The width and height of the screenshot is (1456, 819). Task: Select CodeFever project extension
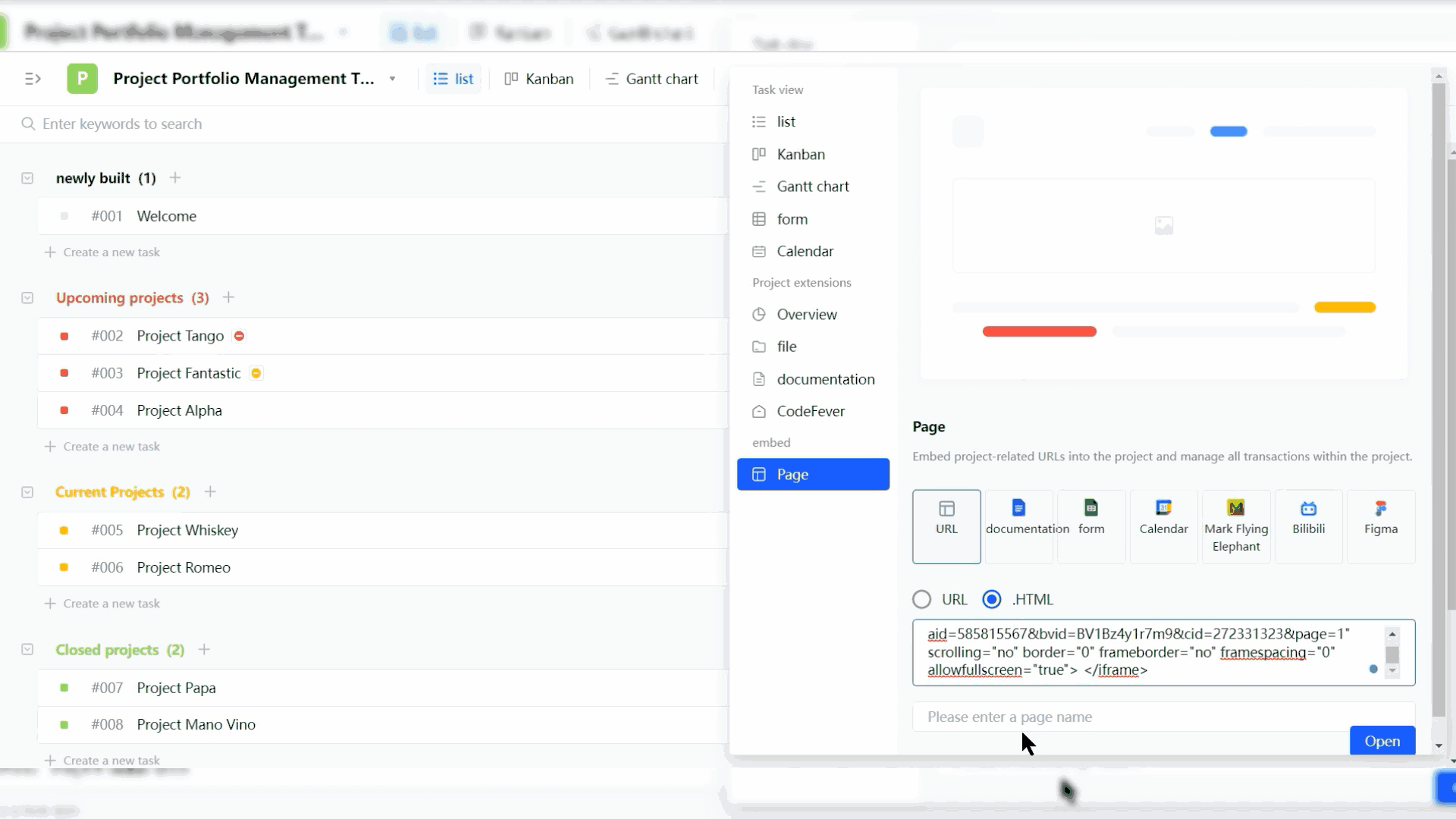(811, 410)
